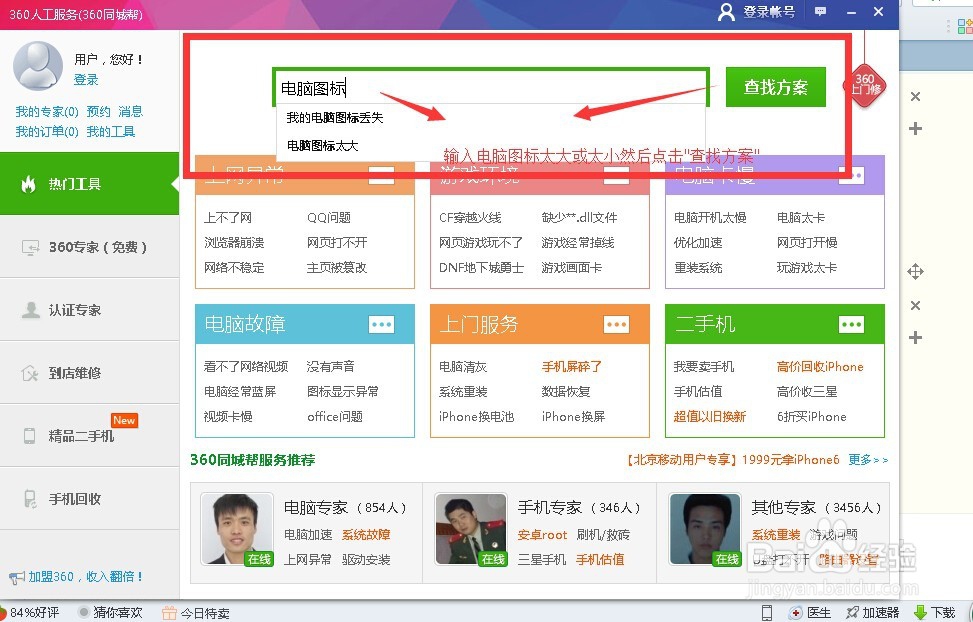The width and height of the screenshot is (973, 622).
Task: Open the 预约 link
Action: pos(98,112)
